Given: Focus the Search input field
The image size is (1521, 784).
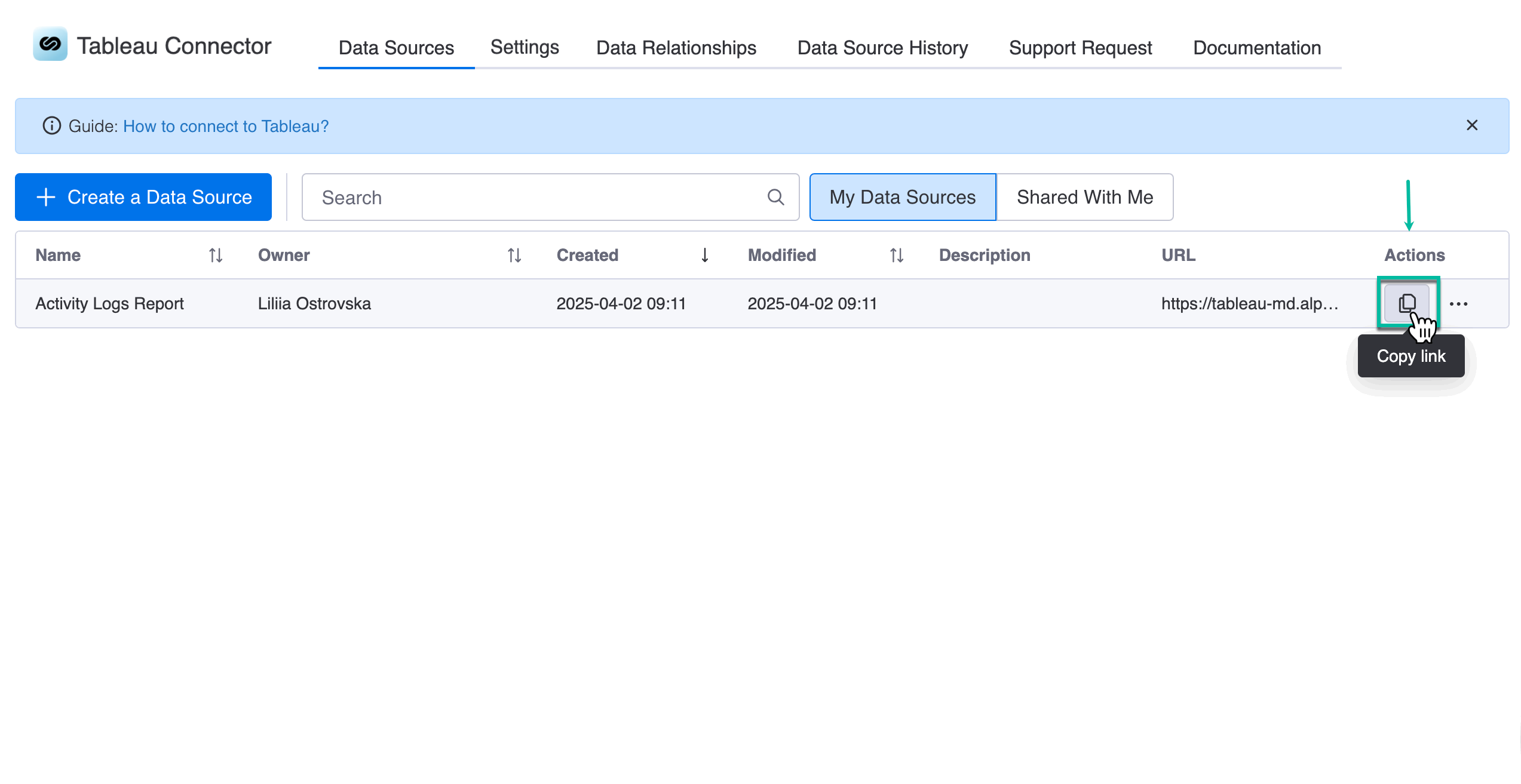Looking at the screenshot, I should click(550, 197).
